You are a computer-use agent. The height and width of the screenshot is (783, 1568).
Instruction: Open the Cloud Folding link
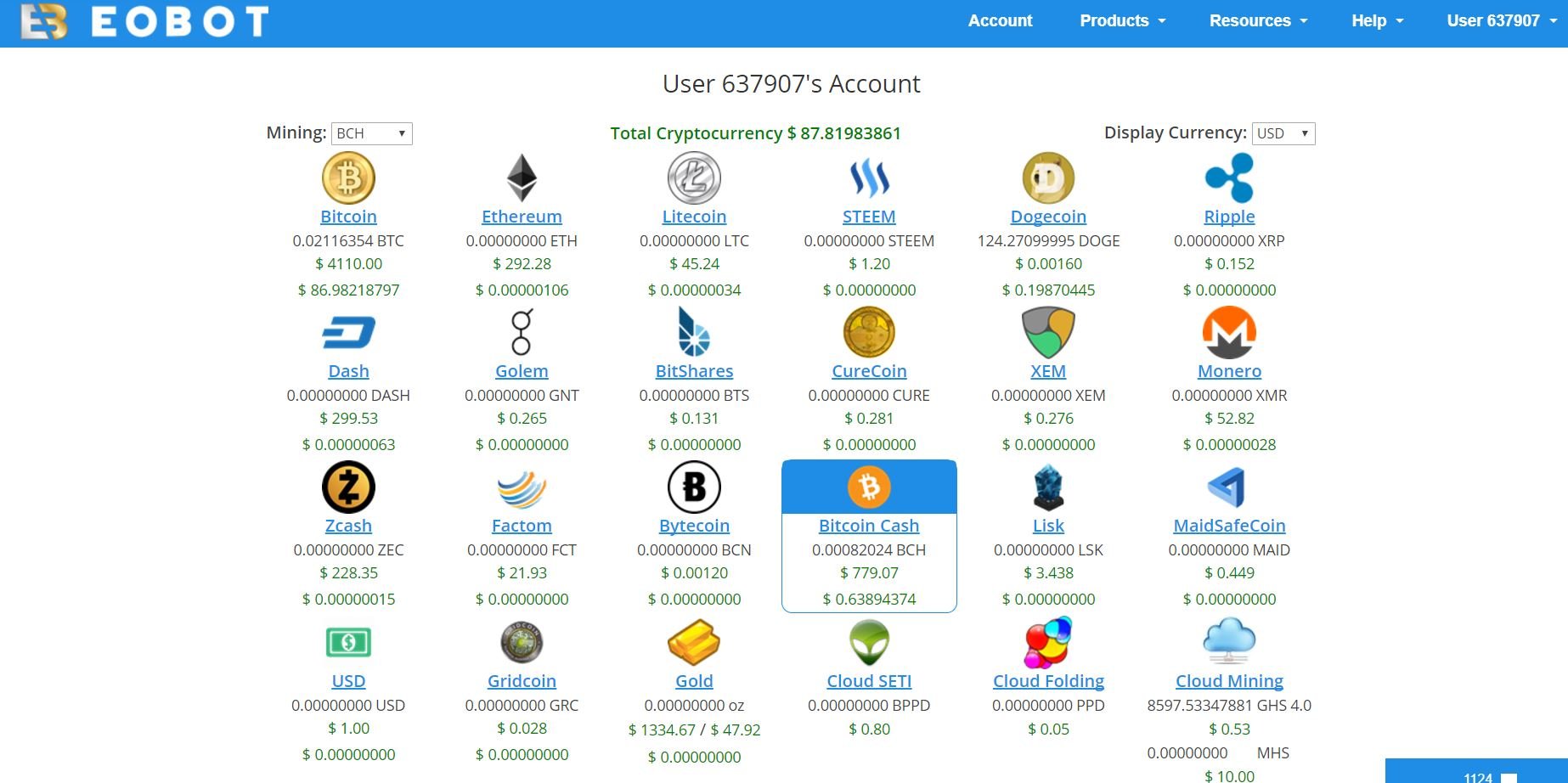point(1048,681)
